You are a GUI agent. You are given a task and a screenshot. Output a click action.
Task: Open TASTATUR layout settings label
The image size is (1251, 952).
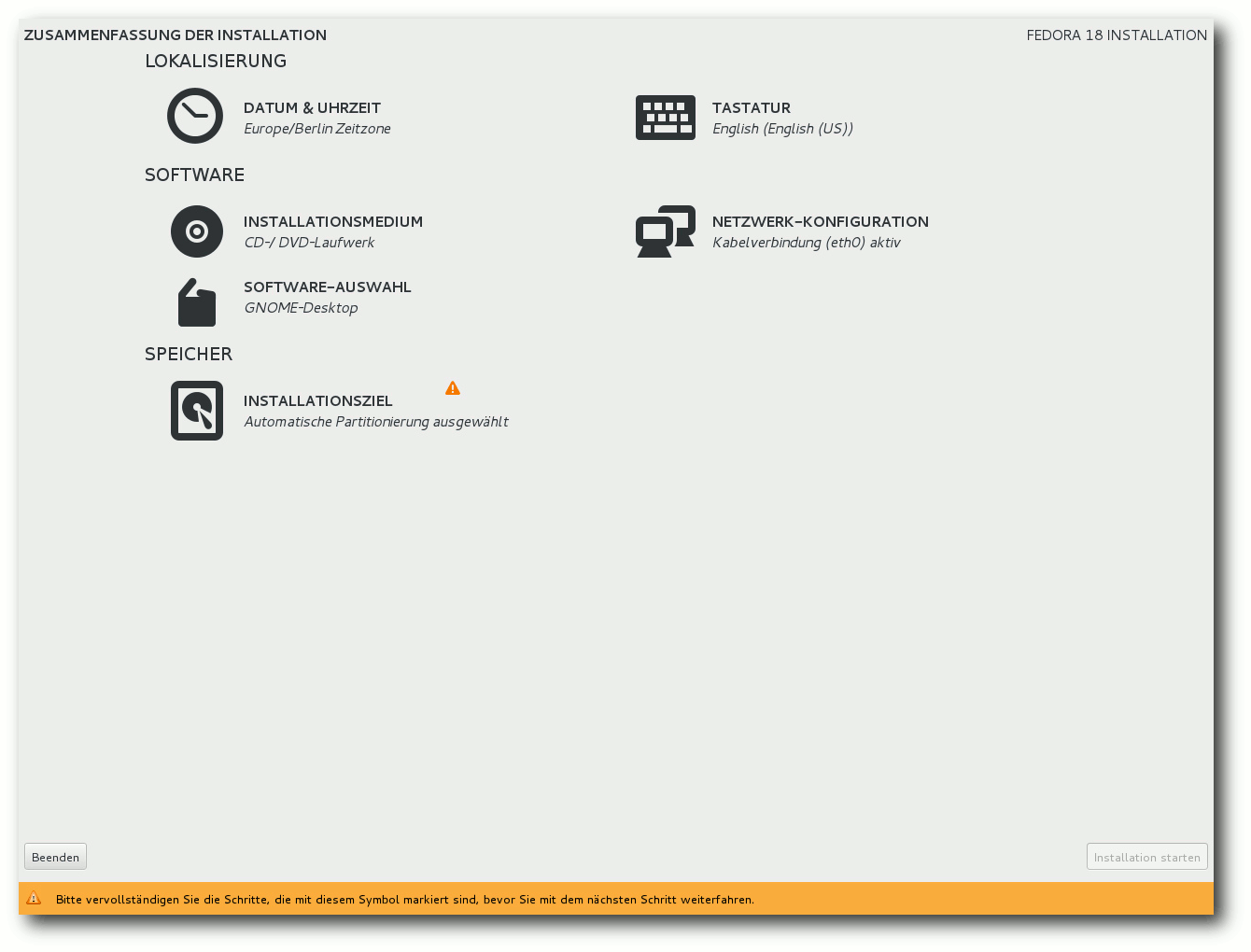coord(752,108)
